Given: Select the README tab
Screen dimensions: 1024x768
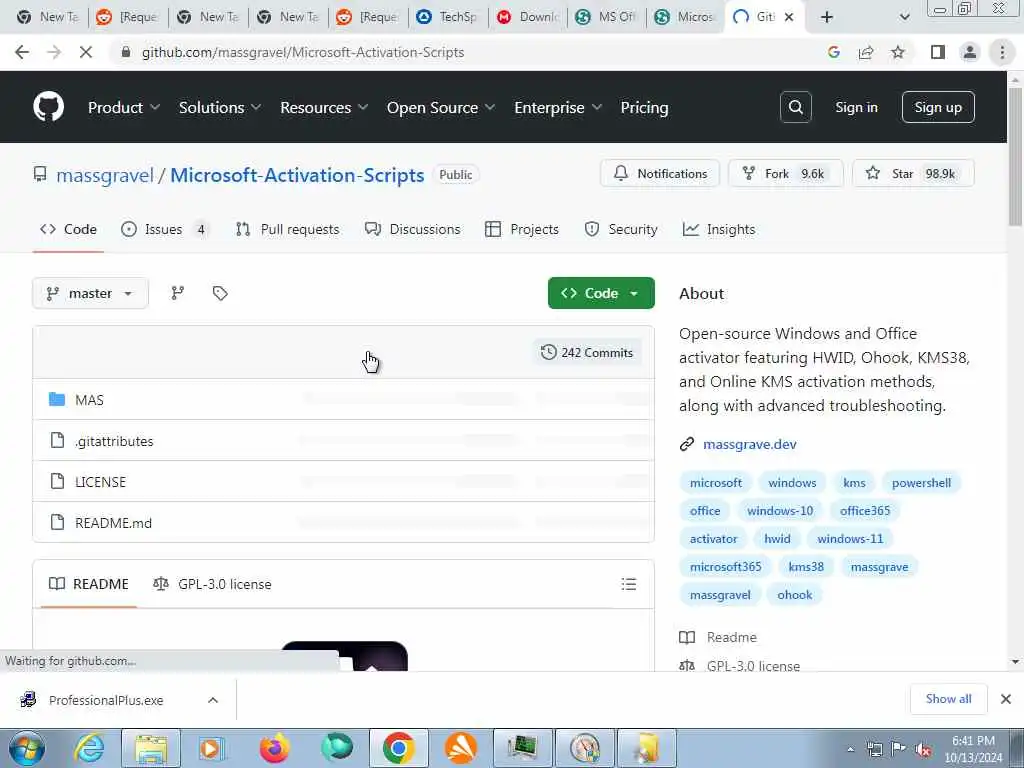Looking at the screenshot, I should point(89,584).
